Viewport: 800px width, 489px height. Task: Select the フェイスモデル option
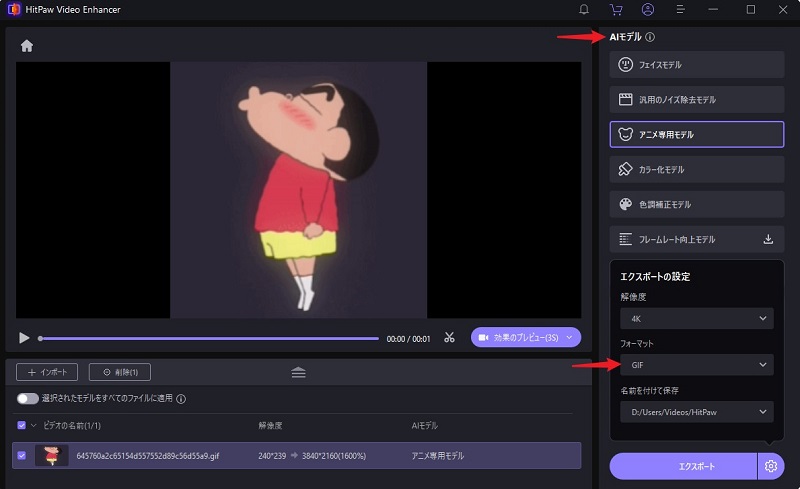(696, 65)
